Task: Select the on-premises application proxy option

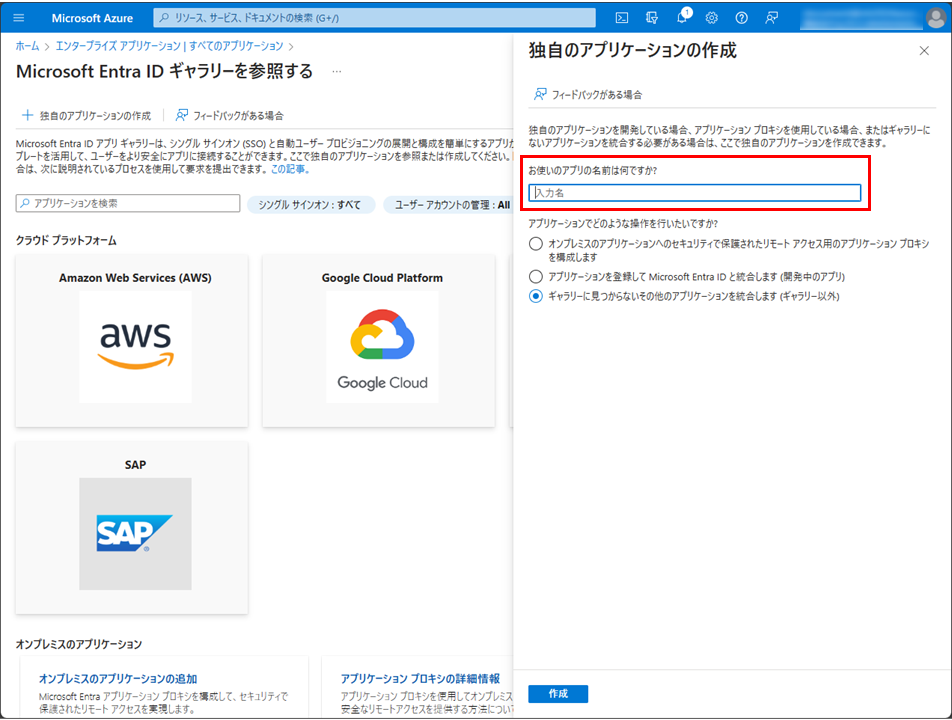Action: coord(537,244)
